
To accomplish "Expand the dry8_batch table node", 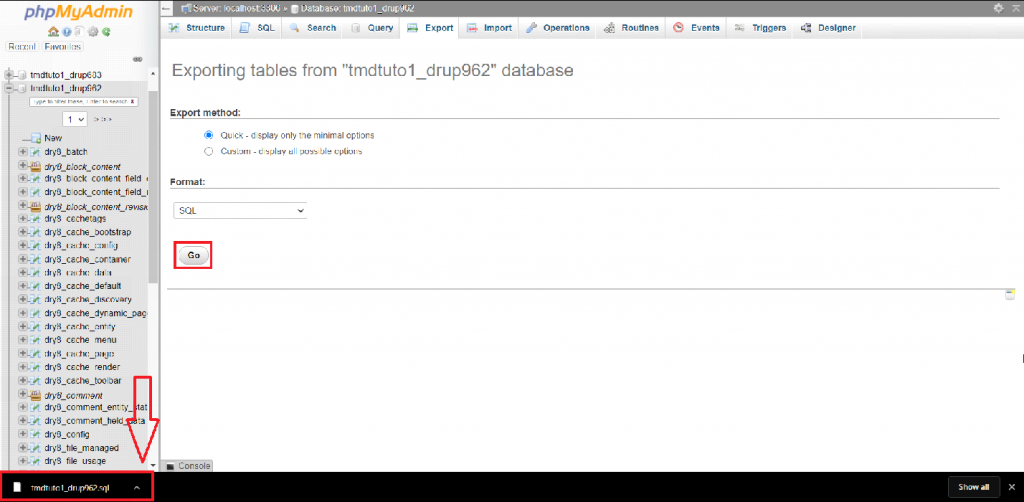I will [23, 152].
